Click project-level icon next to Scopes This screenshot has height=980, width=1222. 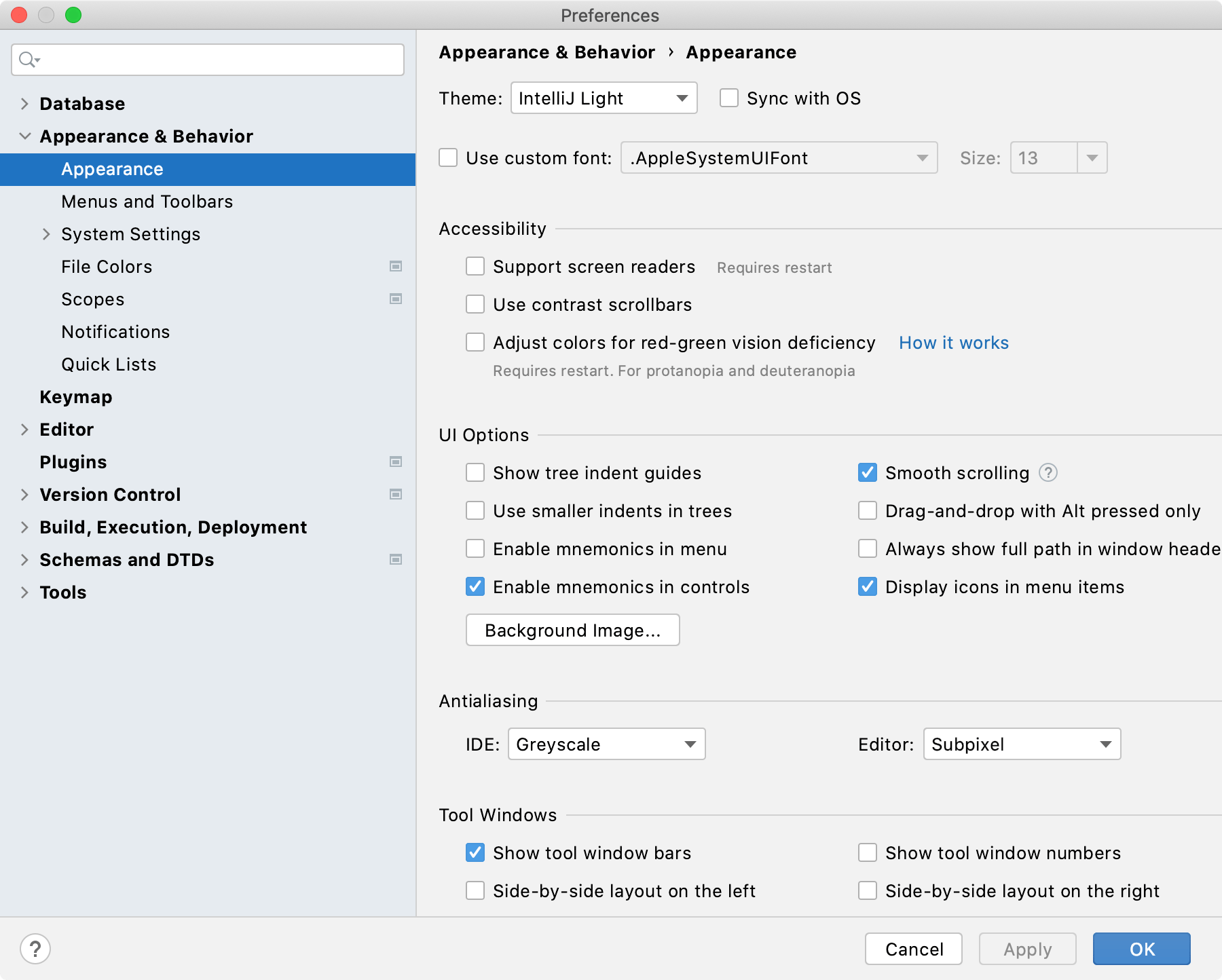pos(396,299)
